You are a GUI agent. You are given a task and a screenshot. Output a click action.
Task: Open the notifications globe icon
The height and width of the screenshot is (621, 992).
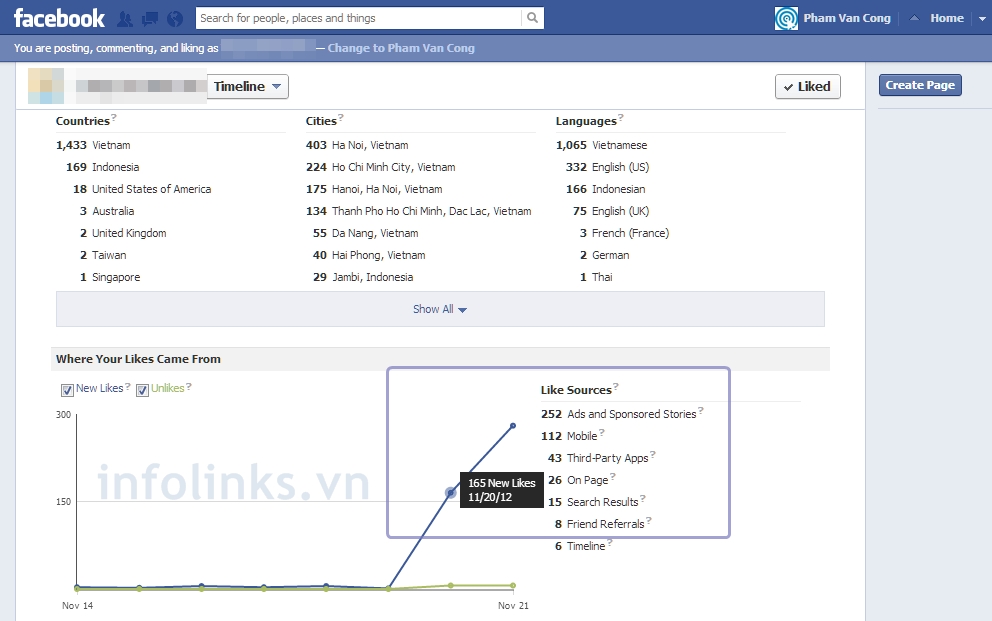175,19
